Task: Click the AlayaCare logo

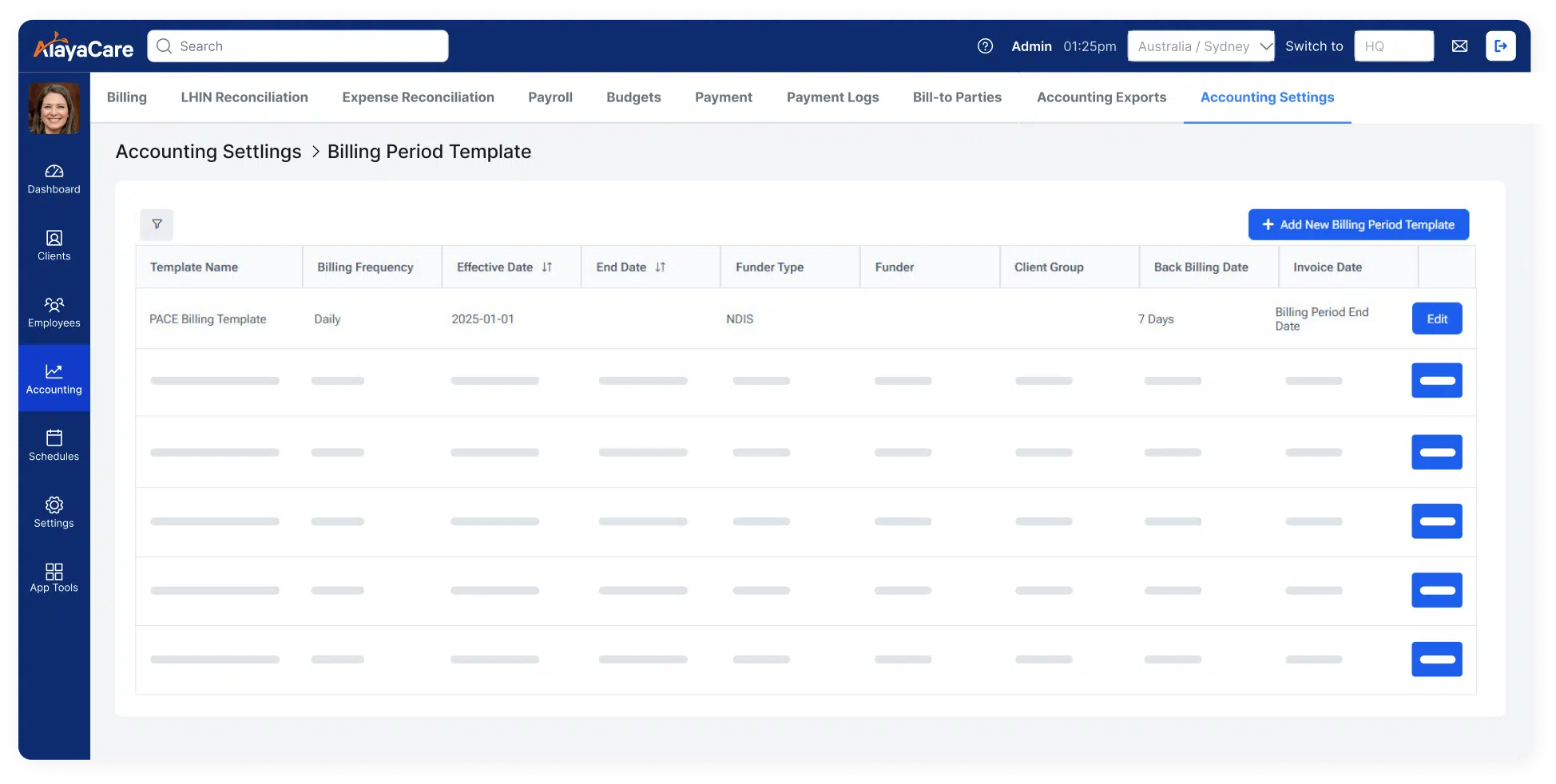Action: pos(83,47)
